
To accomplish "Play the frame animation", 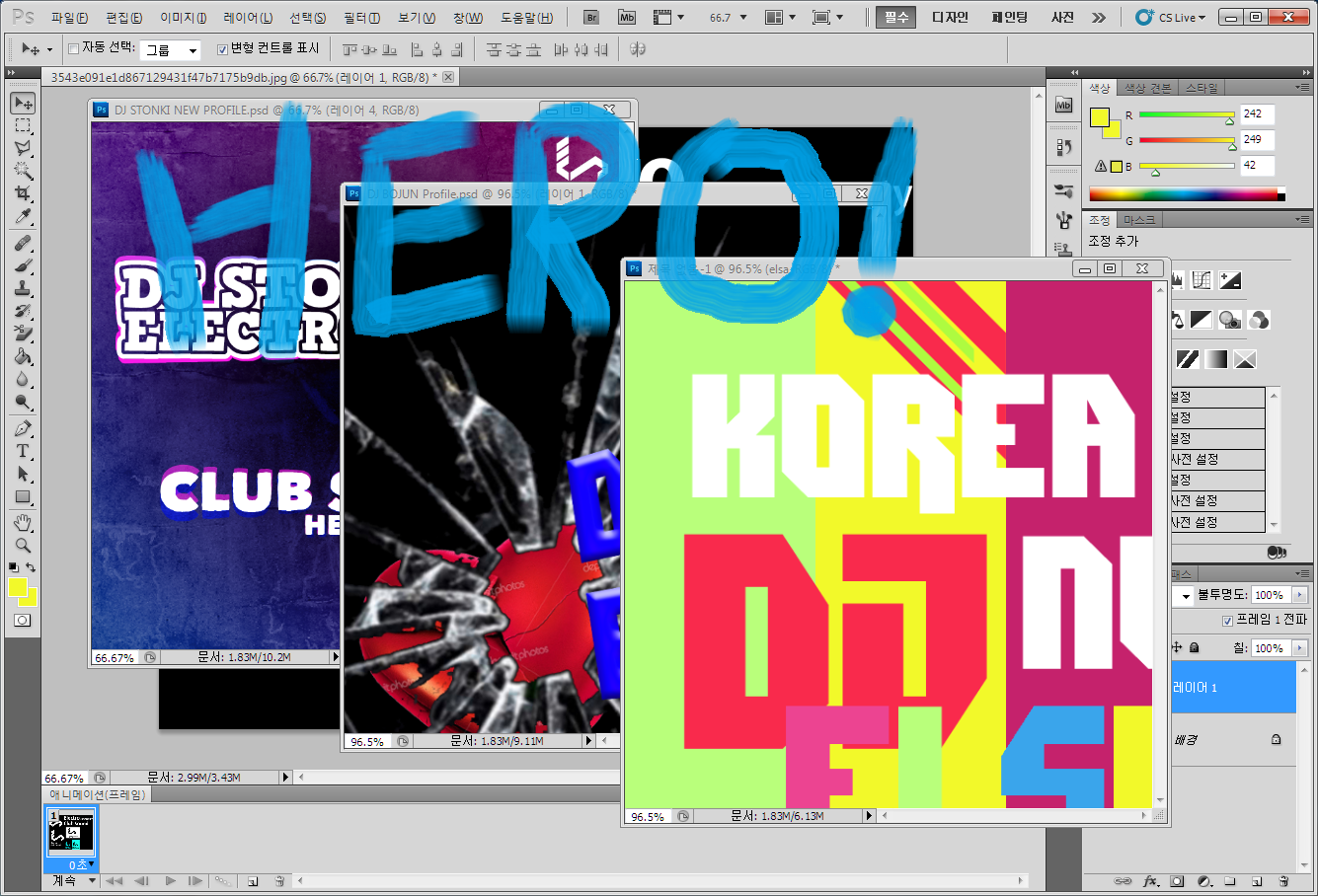I will click(x=170, y=880).
